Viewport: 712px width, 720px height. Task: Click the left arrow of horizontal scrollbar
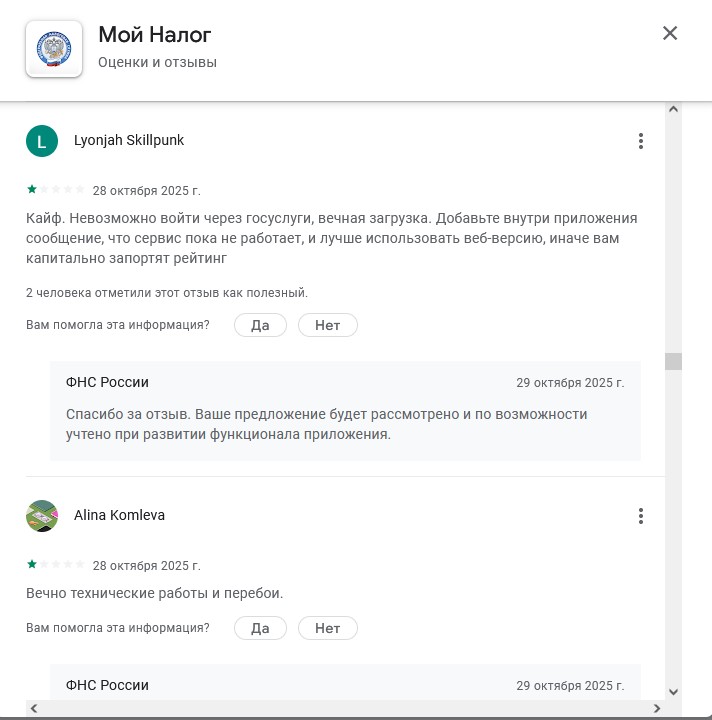[34, 708]
